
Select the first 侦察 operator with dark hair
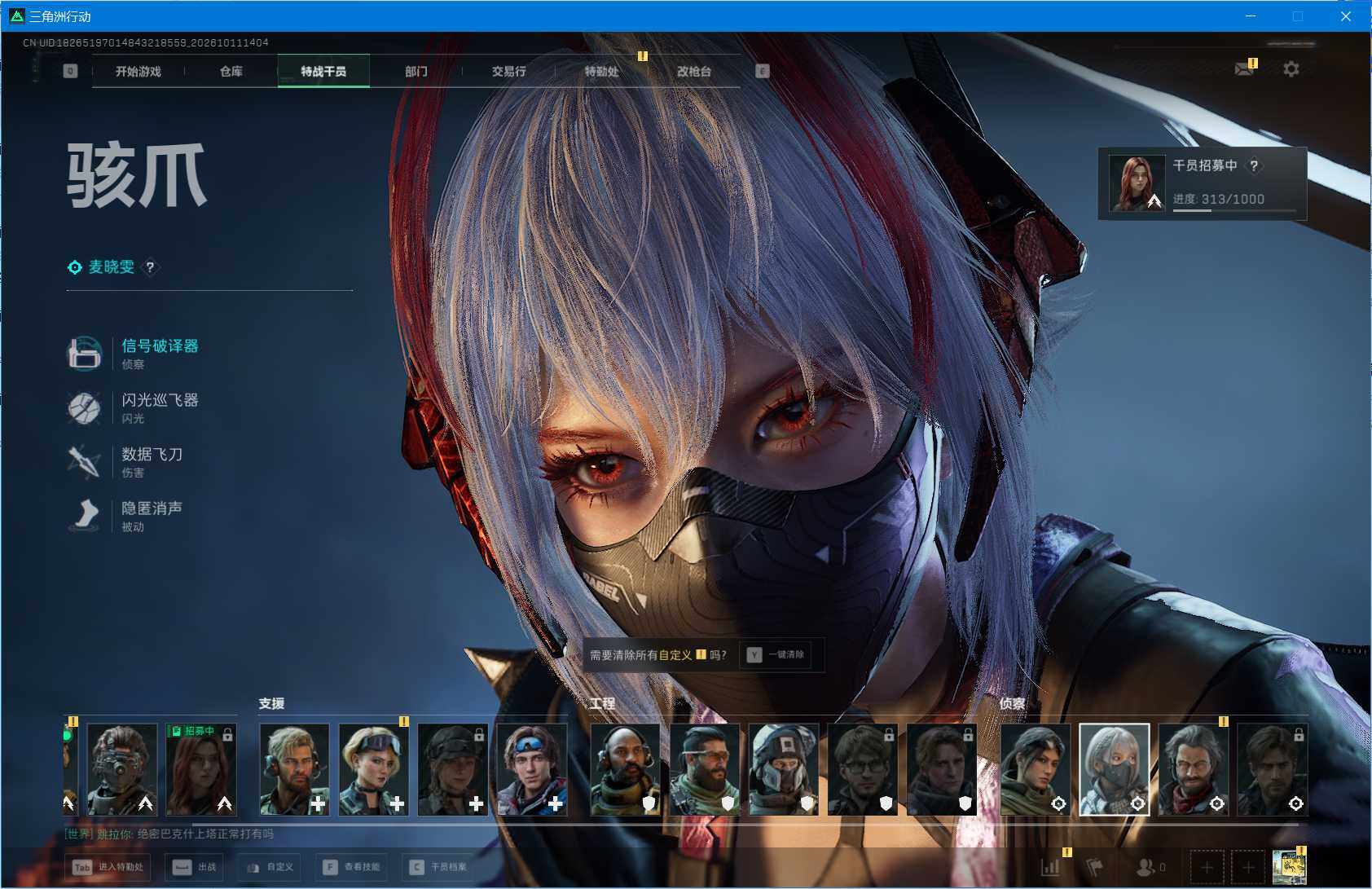(1035, 769)
